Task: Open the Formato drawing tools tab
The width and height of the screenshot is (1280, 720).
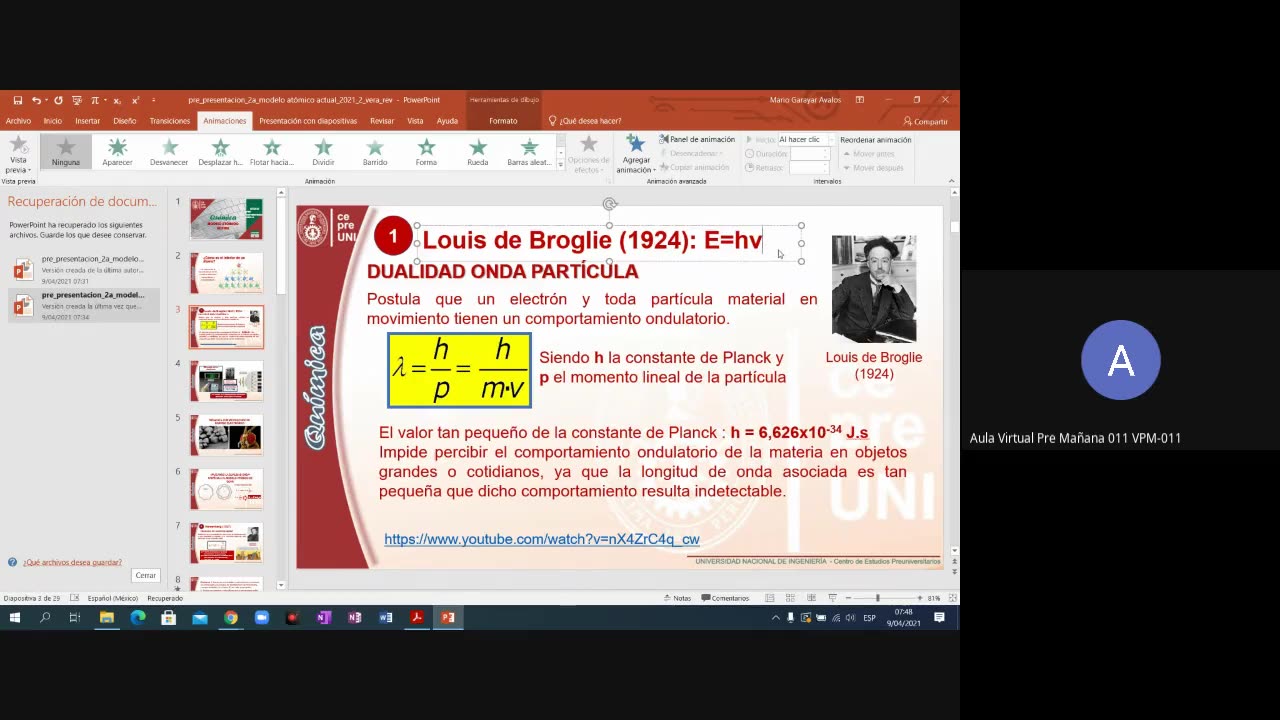Action: click(503, 121)
